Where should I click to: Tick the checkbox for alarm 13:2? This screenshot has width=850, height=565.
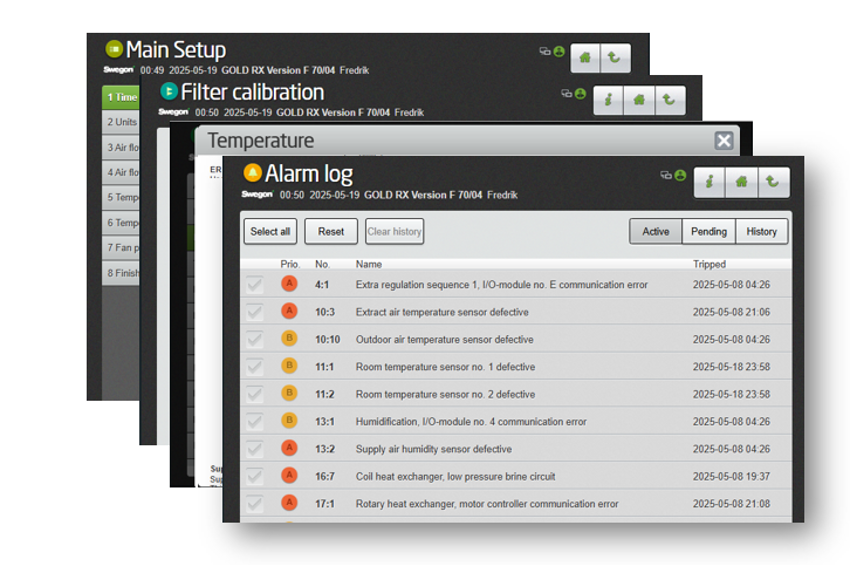pos(256,449)
